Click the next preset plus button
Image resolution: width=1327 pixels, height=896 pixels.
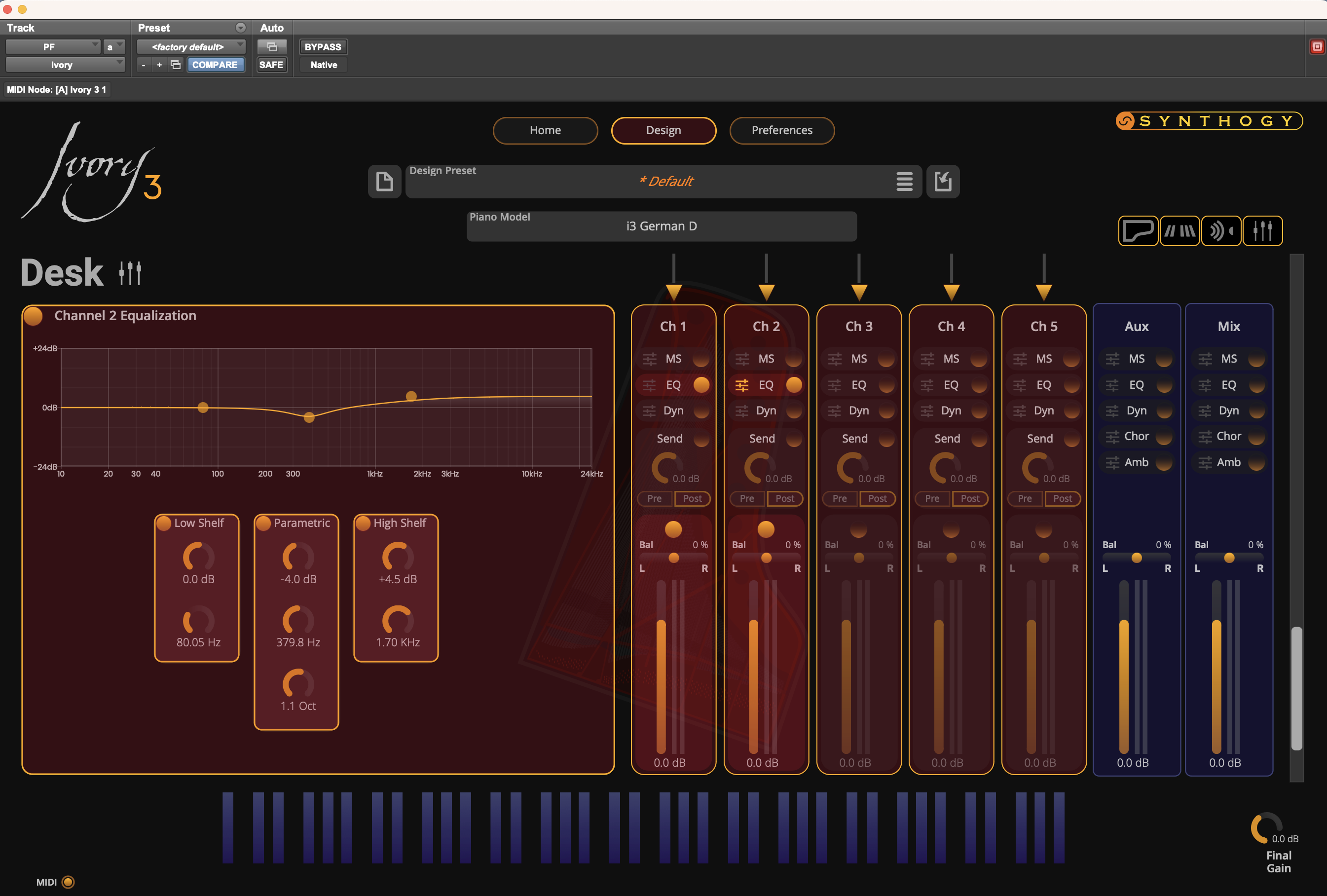tap(159, 65)
